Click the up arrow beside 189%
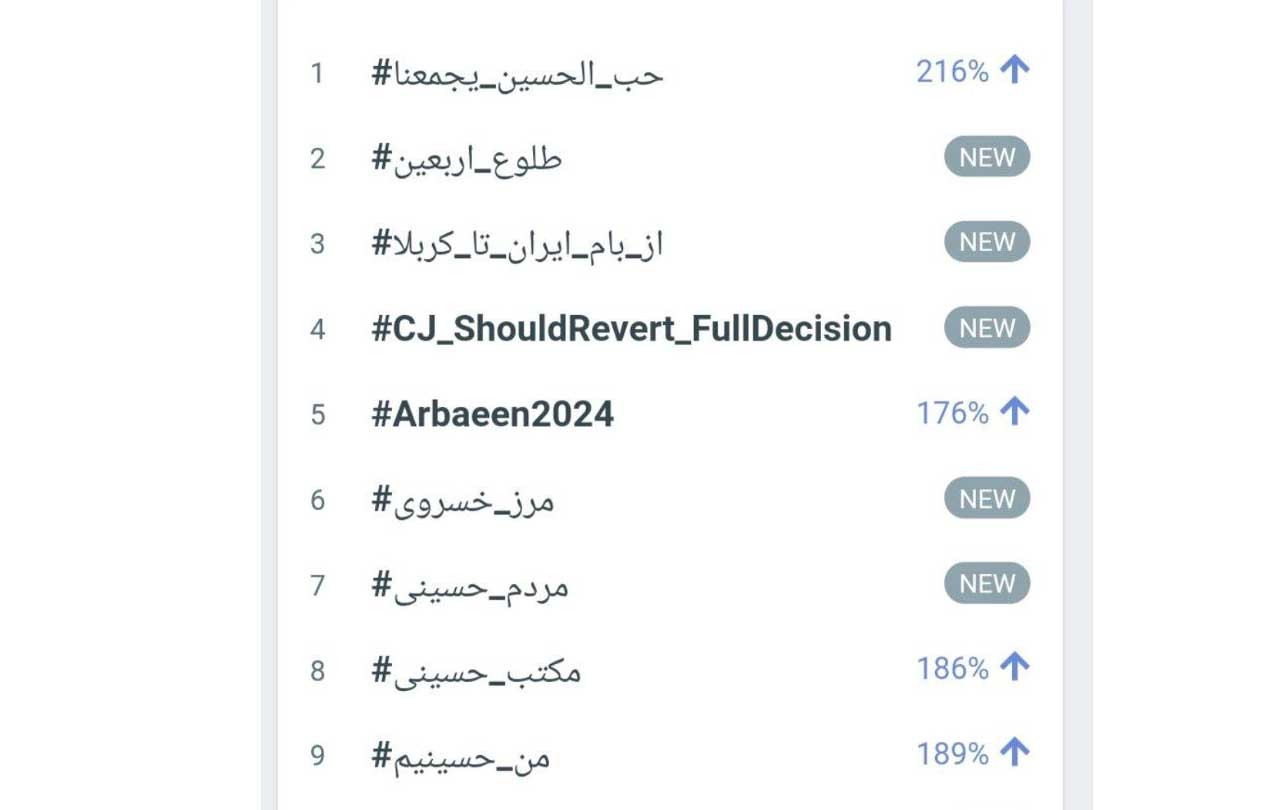The height and width of the screenshot is (810, 1267). [x=1014, y=753]
